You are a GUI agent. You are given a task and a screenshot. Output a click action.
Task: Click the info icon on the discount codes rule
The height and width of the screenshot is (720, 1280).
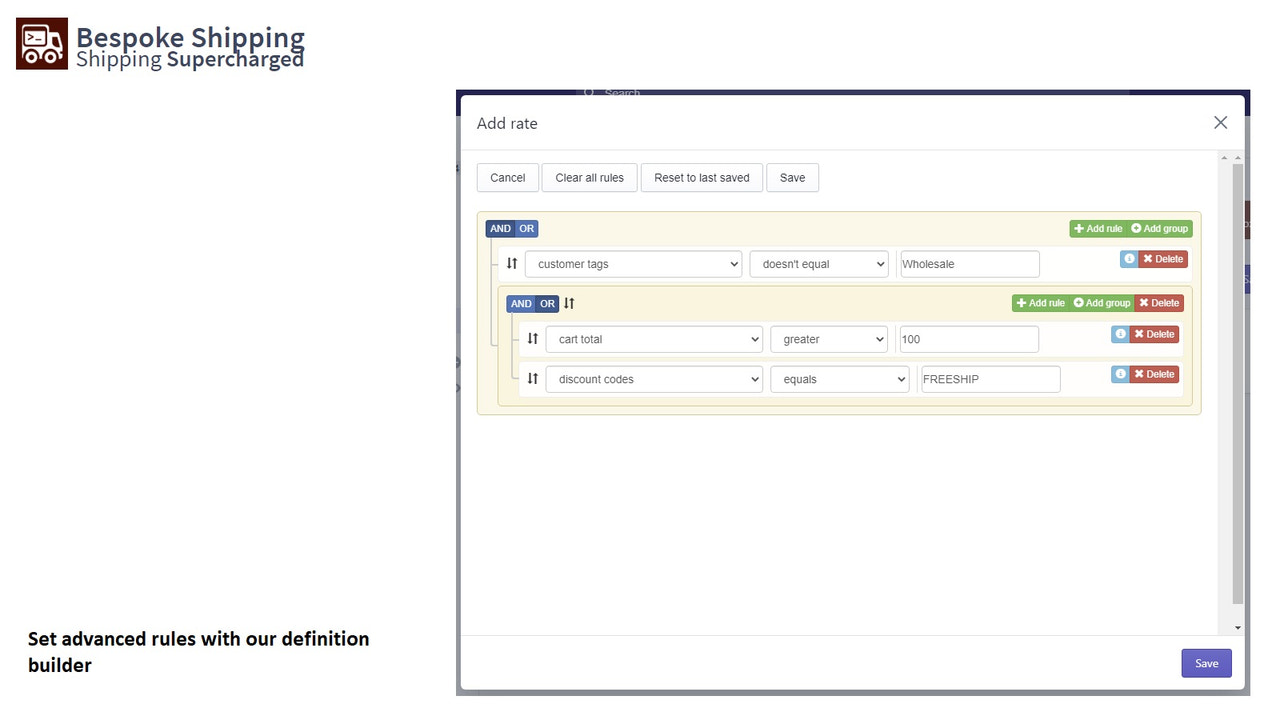[x=1120, y=374]
